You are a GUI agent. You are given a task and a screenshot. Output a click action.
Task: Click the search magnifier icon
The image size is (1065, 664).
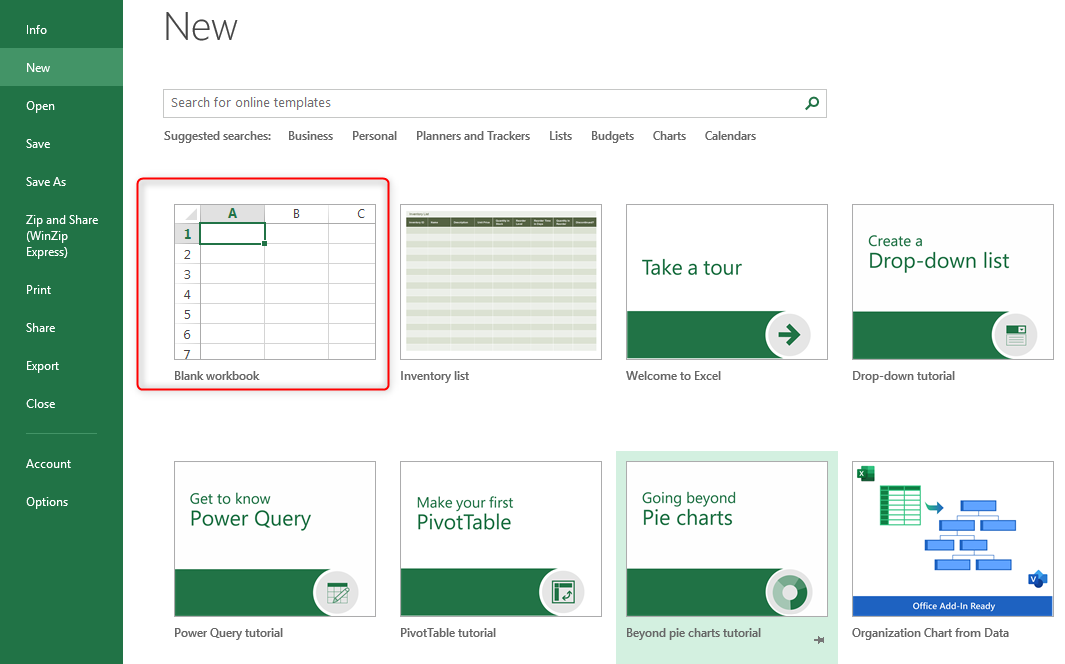(812, 103)
